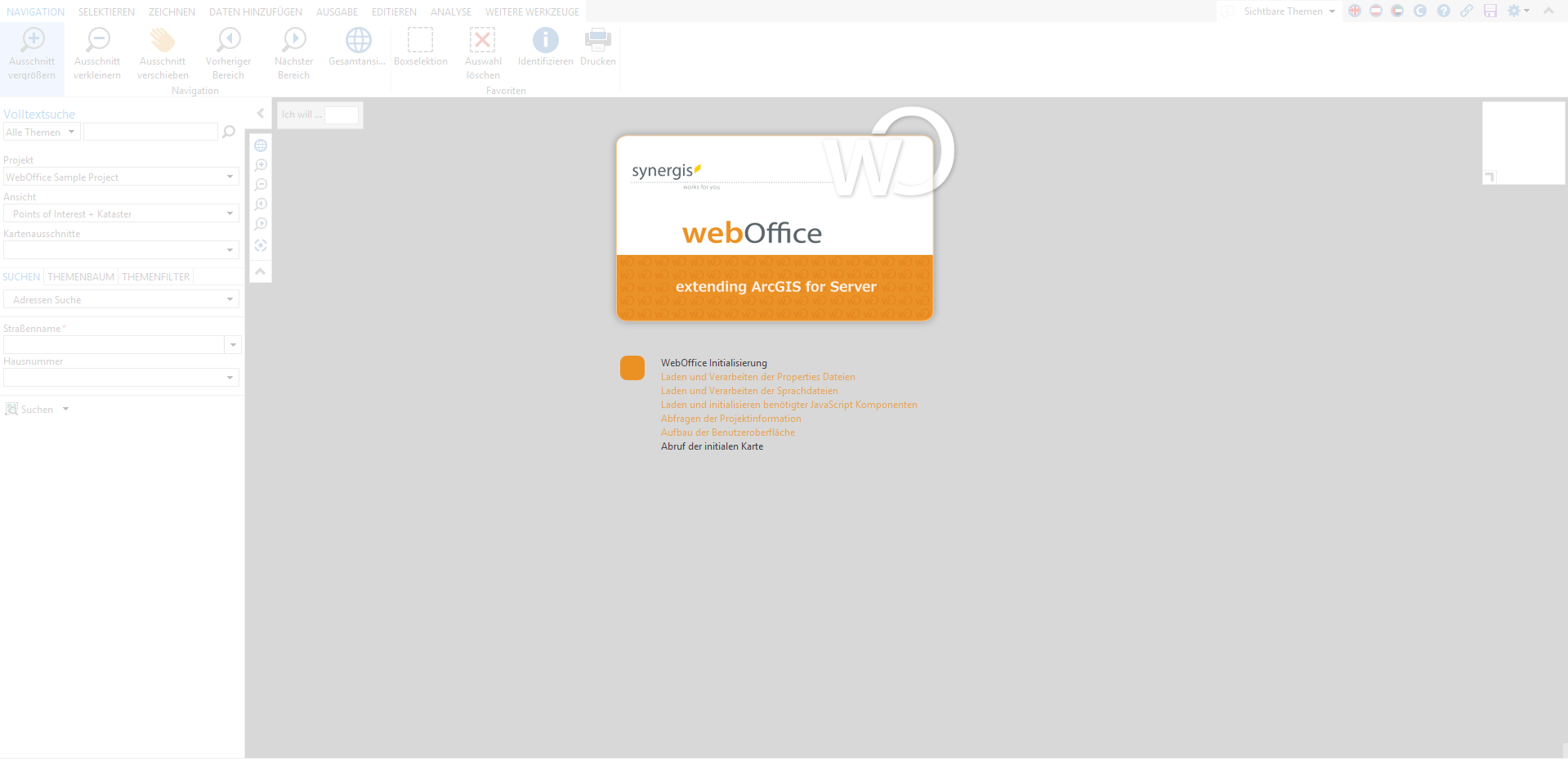This screenshot has height=780, width=1568.
Task: Open the help icon in the top bar
Action: (x=1444, y=11)
